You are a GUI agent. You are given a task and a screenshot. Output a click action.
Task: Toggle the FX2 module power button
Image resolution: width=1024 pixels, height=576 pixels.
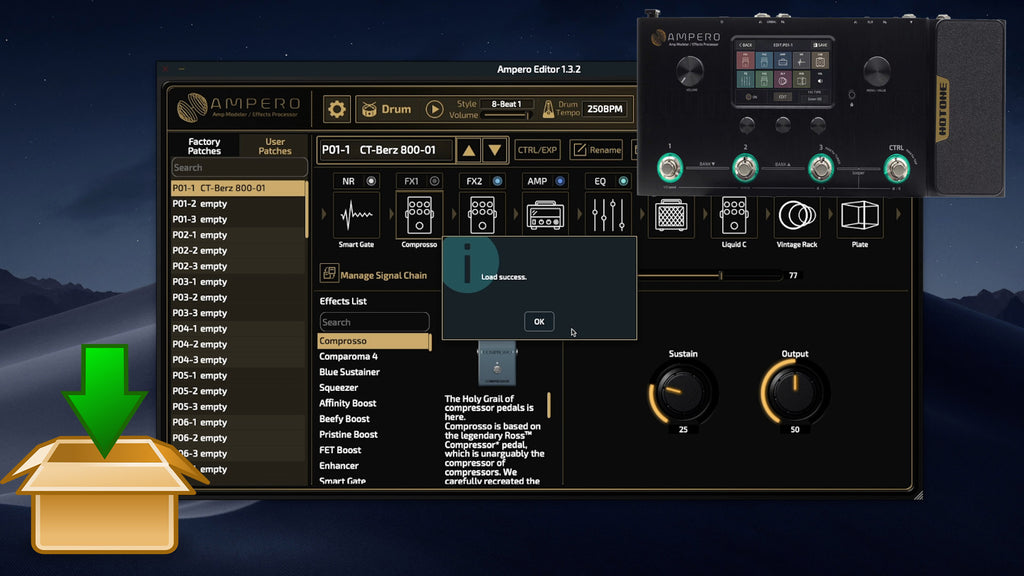[498, 181]
